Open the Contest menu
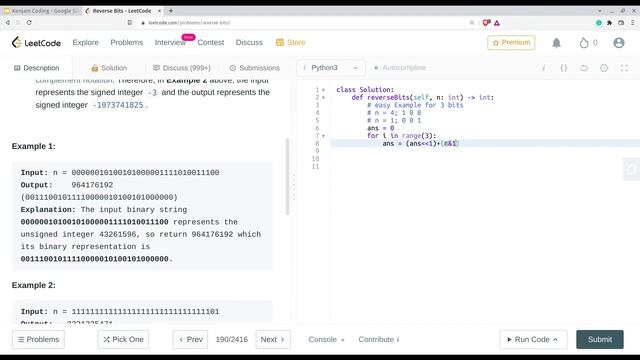This screenshot has height=360, width=640. click(x=211, y=42)
